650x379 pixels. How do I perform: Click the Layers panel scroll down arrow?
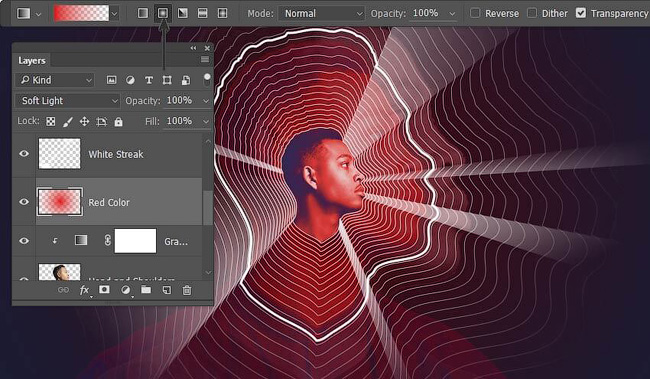coord(208,272)
